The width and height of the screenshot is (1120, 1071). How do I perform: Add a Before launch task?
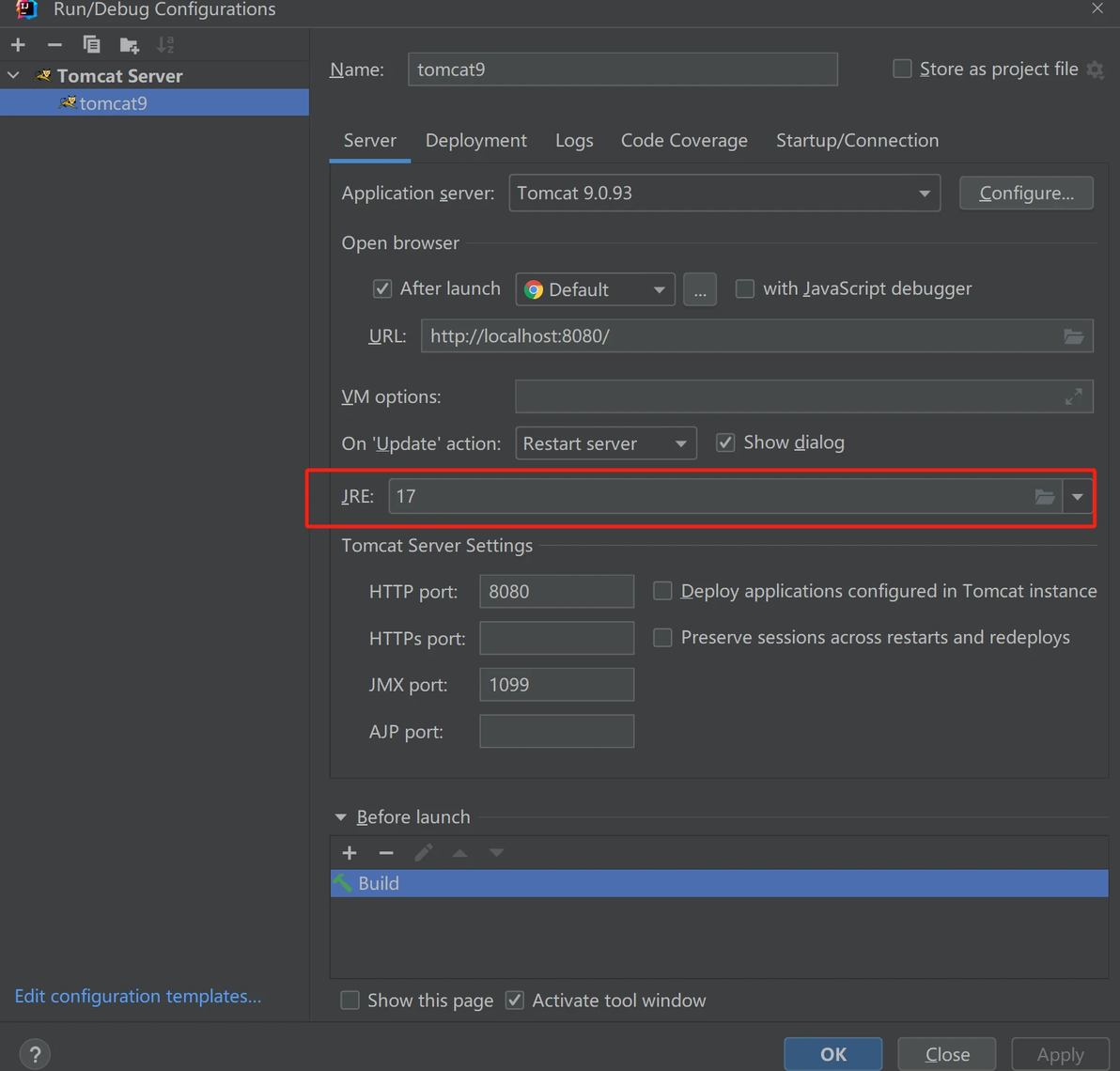click(x=350, y=852)
